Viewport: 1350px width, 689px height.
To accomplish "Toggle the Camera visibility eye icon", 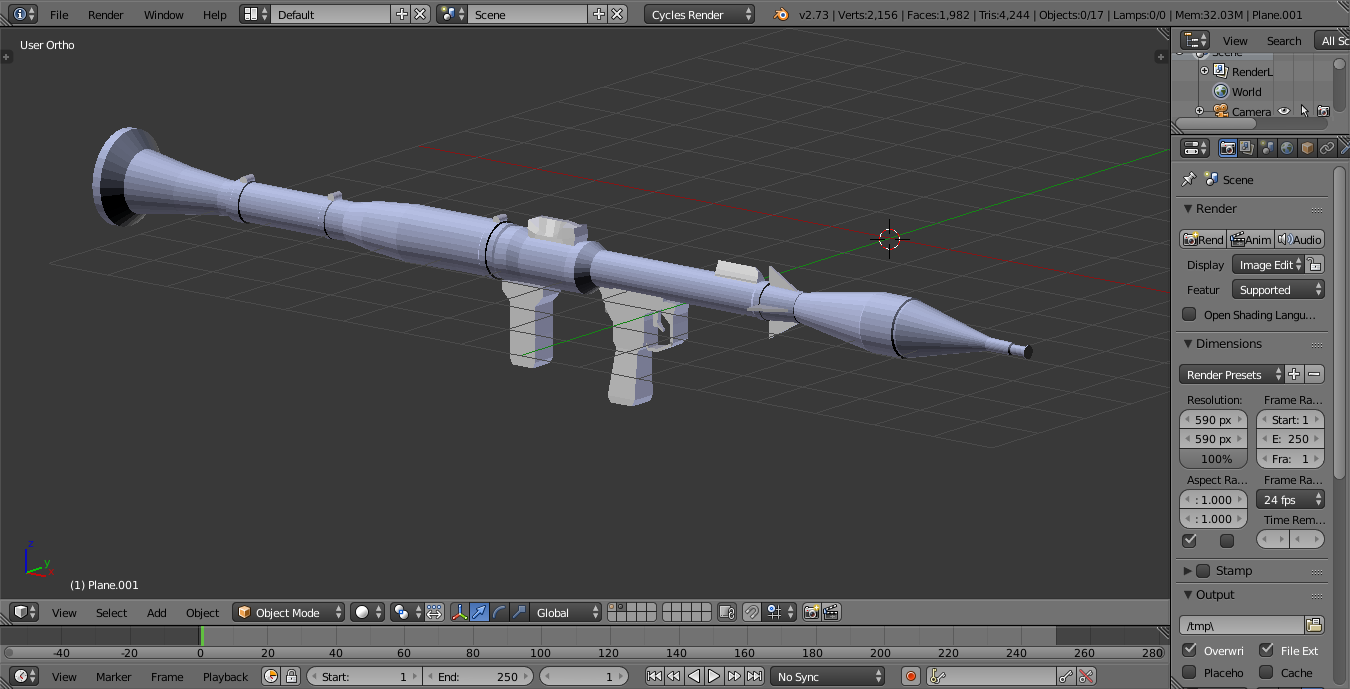I will click(1284, 111).
